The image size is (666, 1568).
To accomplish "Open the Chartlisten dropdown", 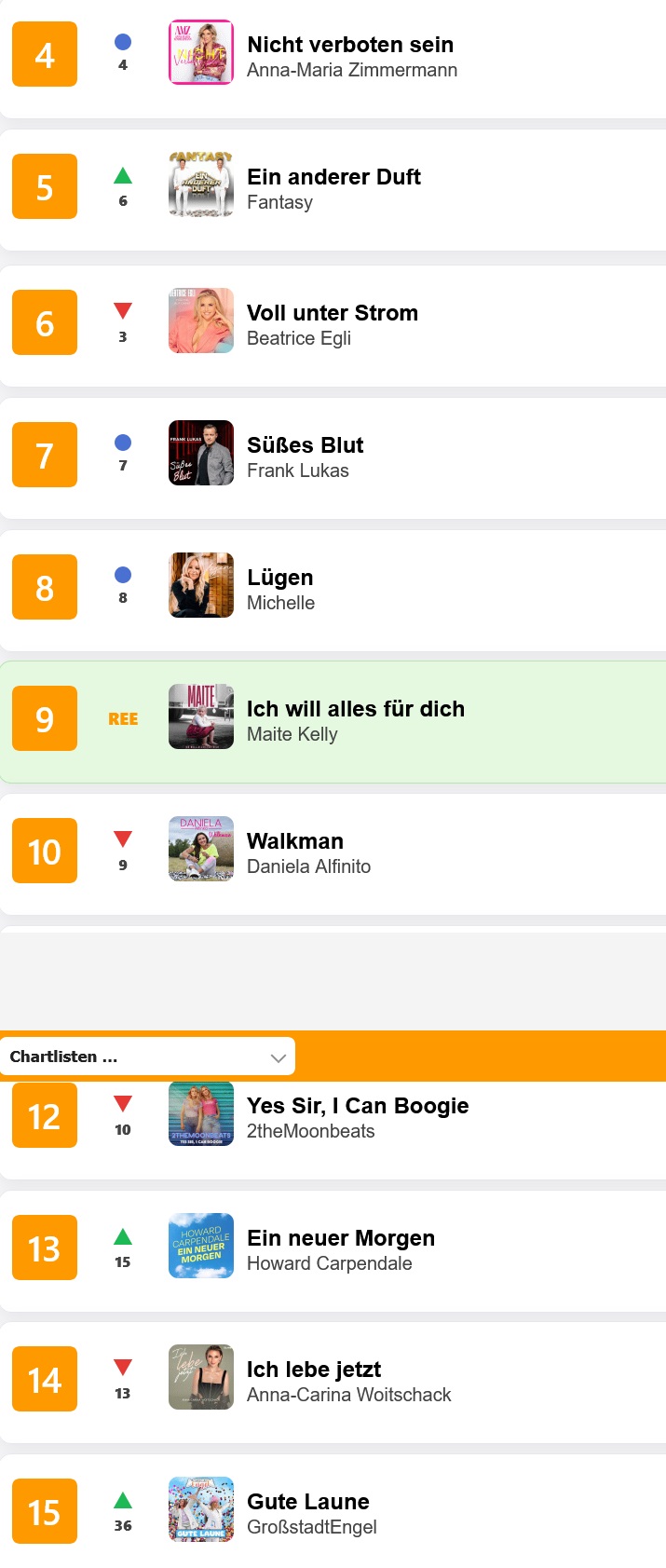I will click(x=147, y=1057).
